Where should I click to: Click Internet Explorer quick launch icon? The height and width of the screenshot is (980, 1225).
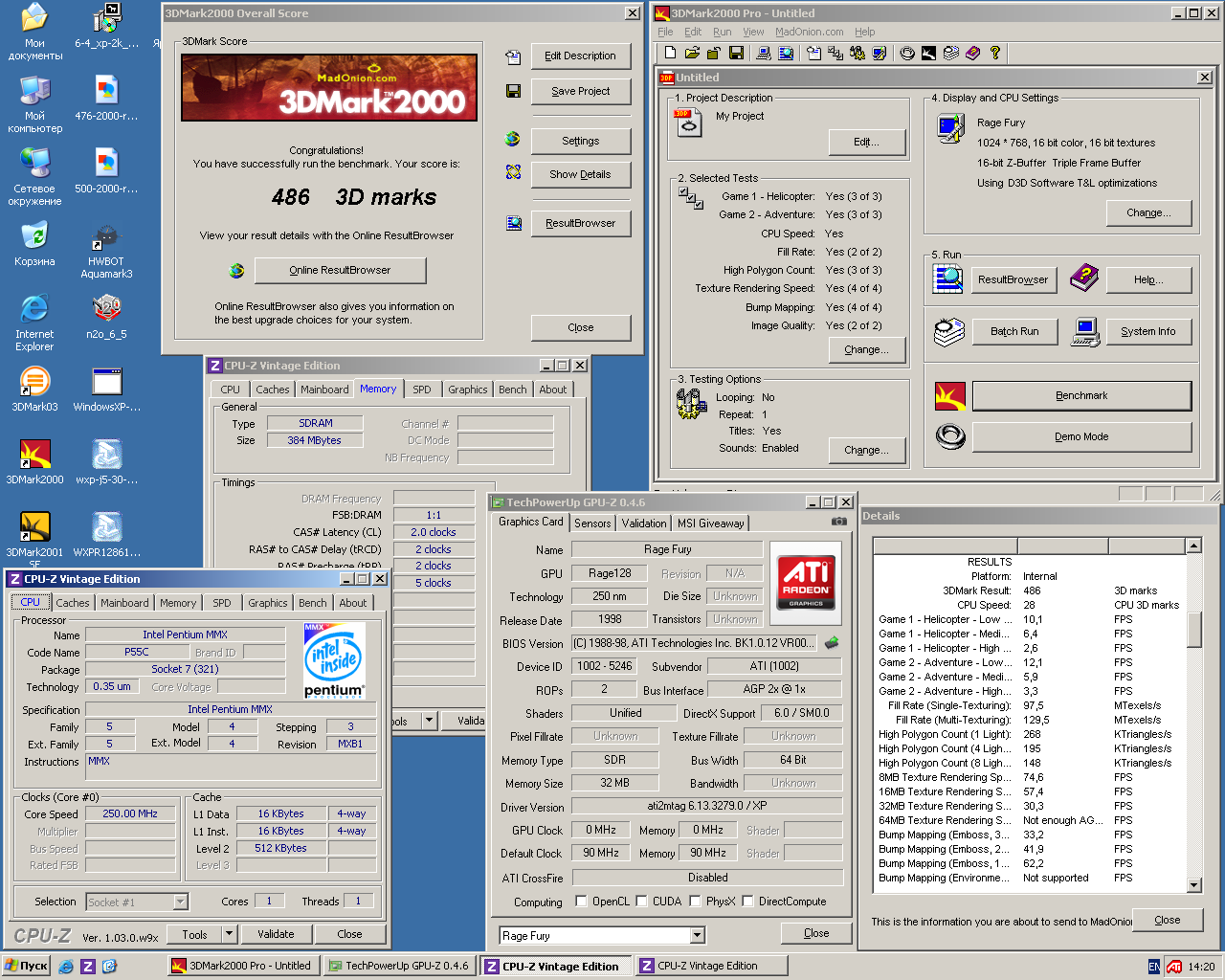coord(65,967)
